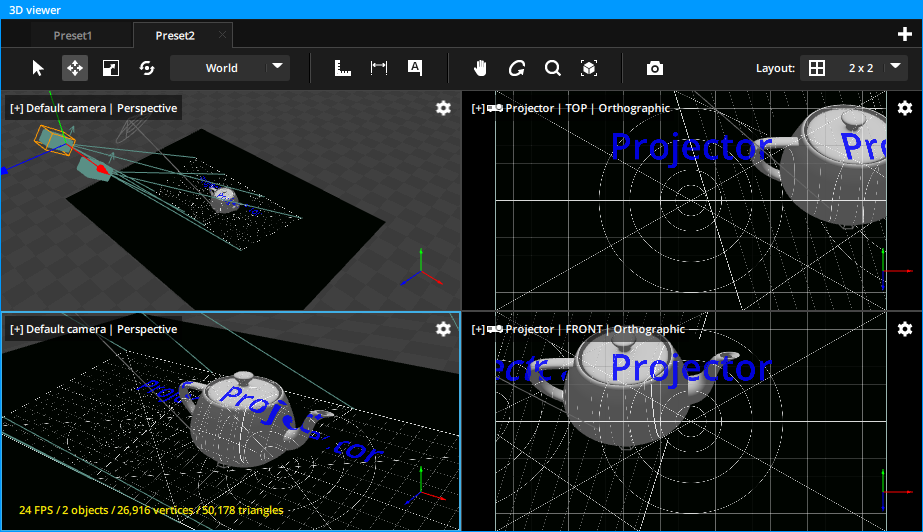923x532 pixels.
Task: Select the scale tool
Action: [111, 68]
